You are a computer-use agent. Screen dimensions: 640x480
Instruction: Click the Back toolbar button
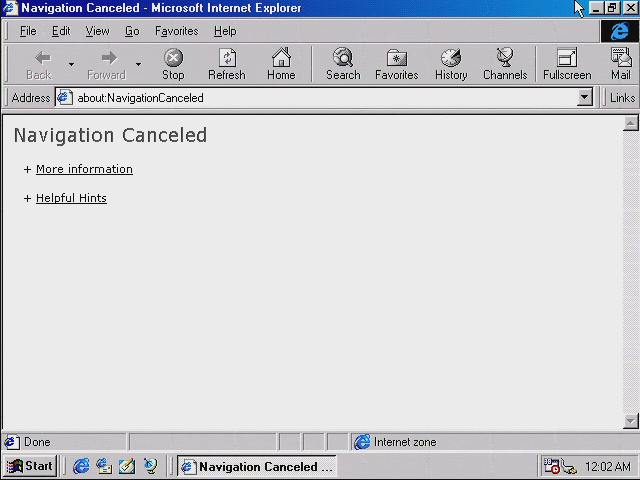[x=40, y=64]
